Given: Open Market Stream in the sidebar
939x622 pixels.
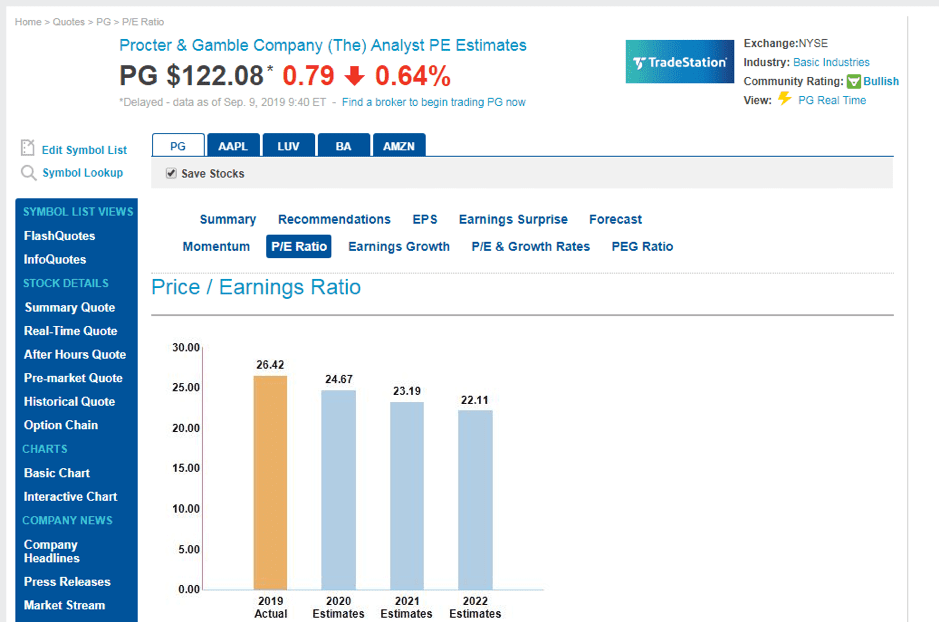Looking at the screenshot, I should click(65, 605).
